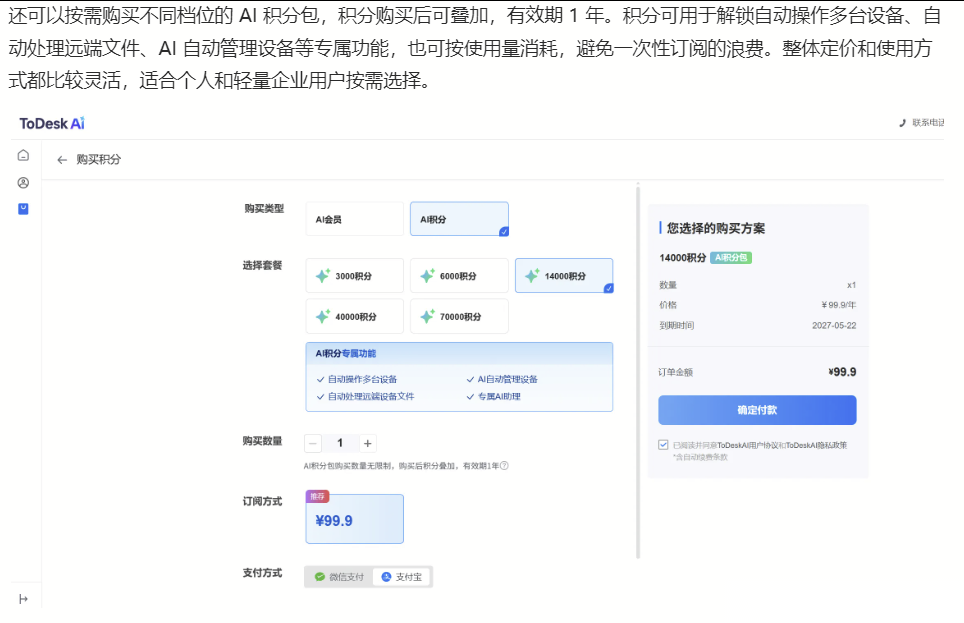Click the order total ¥99.9
Viewport: 964px width, 623px height.
pos(842,372)
